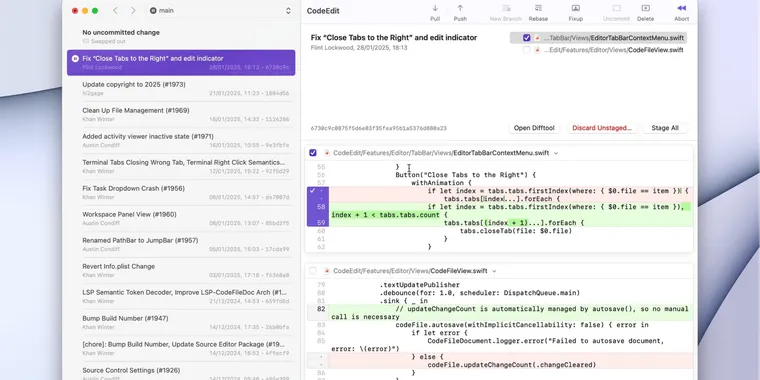
Task: Go back with left chevron arrow
Action: tap(115, 11)
